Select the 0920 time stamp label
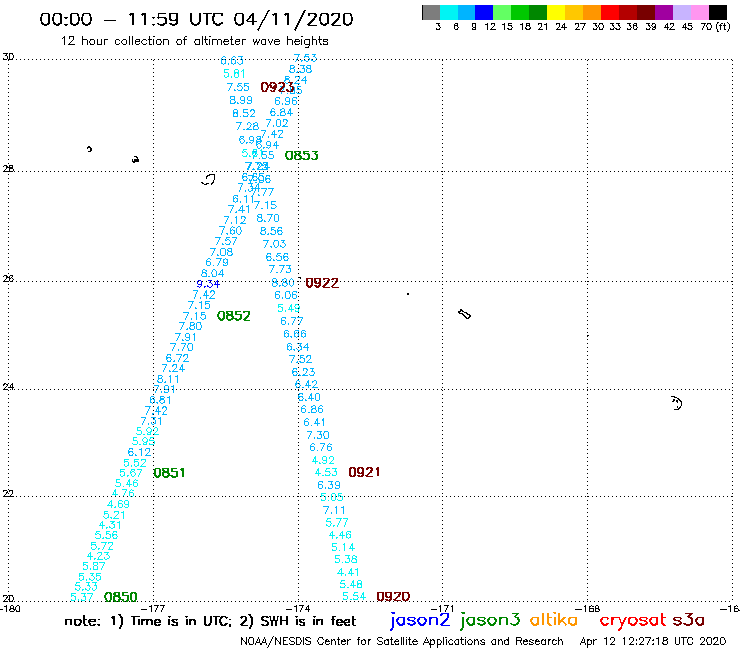 (x=393, y=597)
